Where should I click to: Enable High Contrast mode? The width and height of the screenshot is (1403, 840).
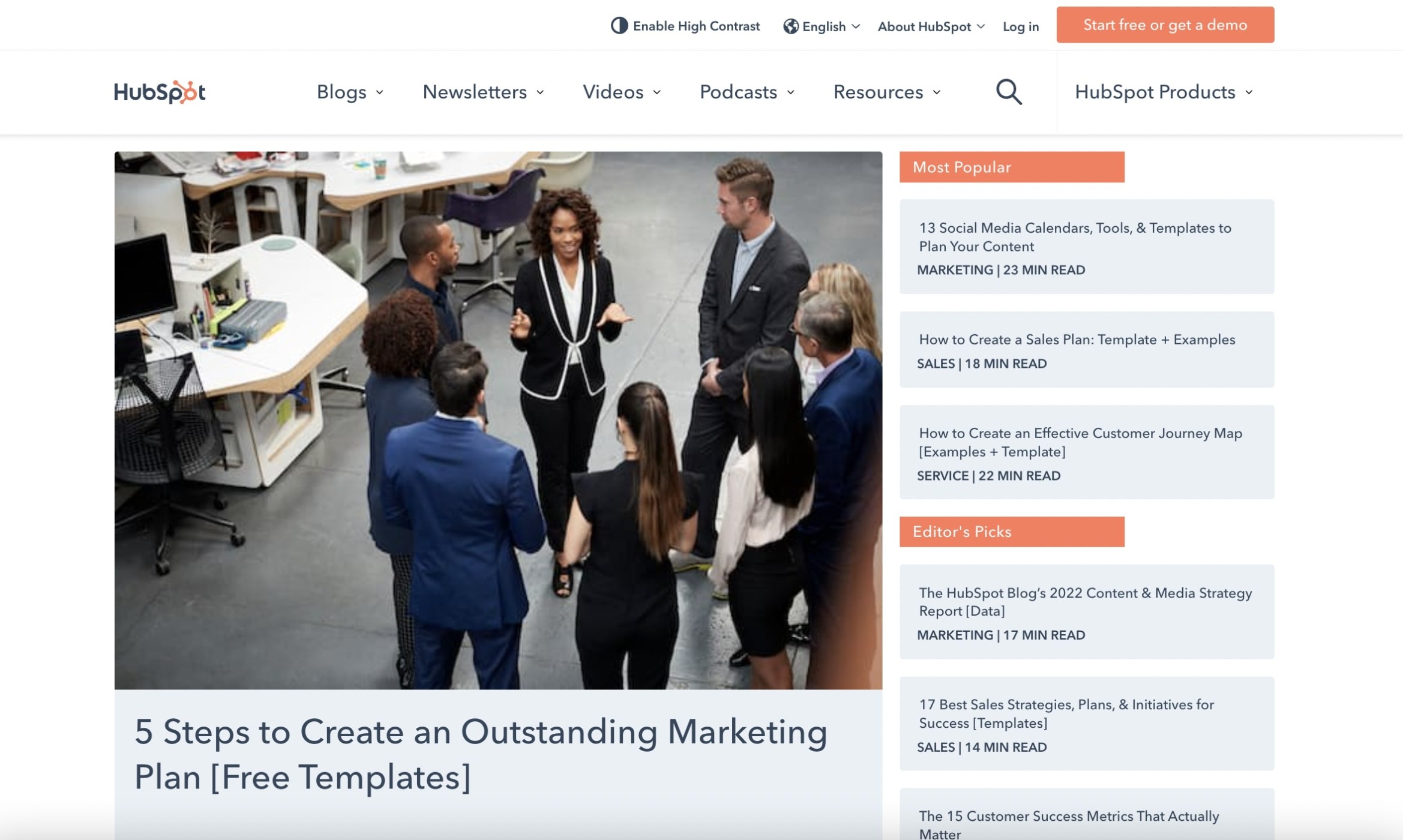point(695,26)
